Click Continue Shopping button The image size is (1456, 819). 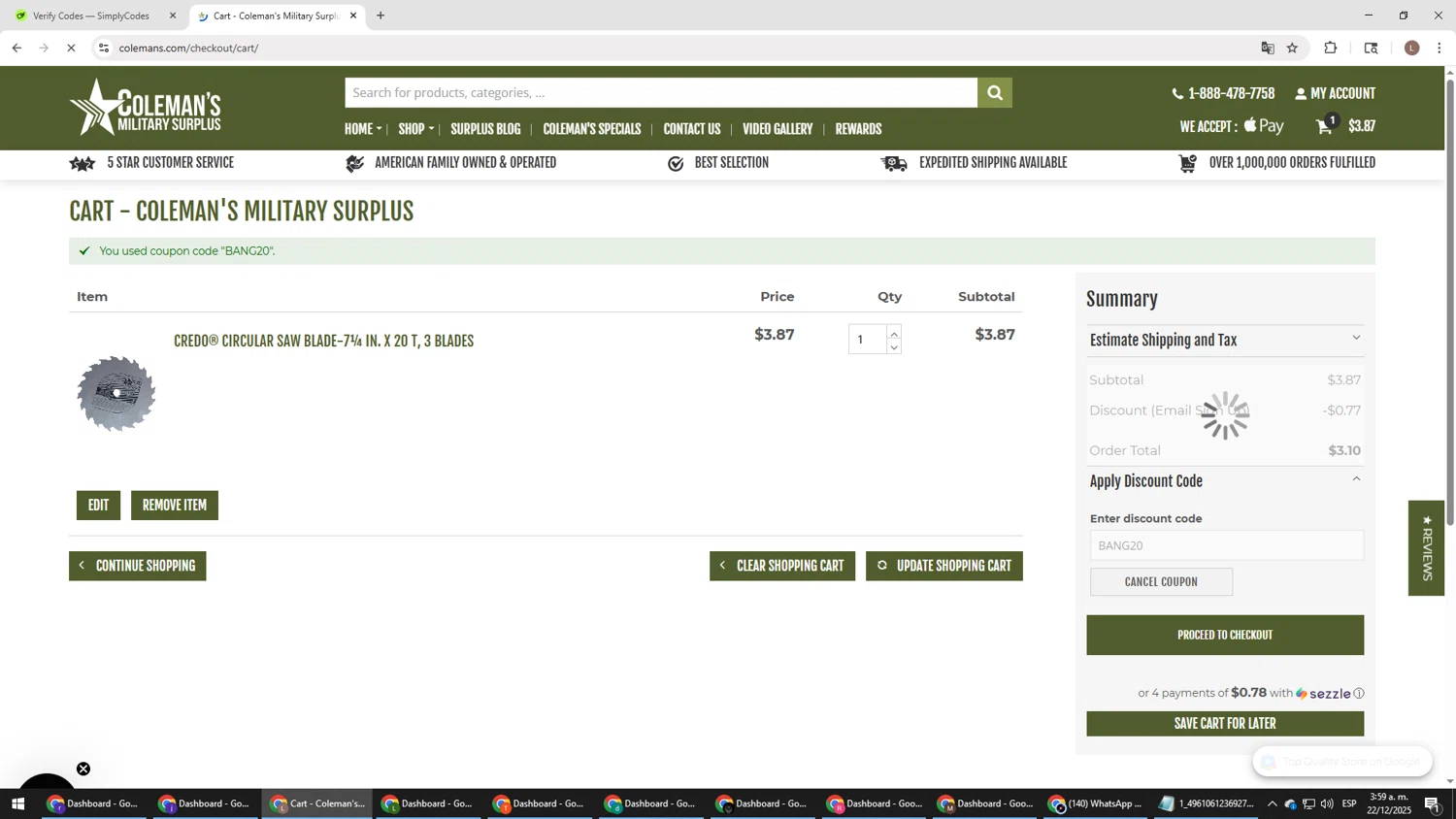click(137, 566)
